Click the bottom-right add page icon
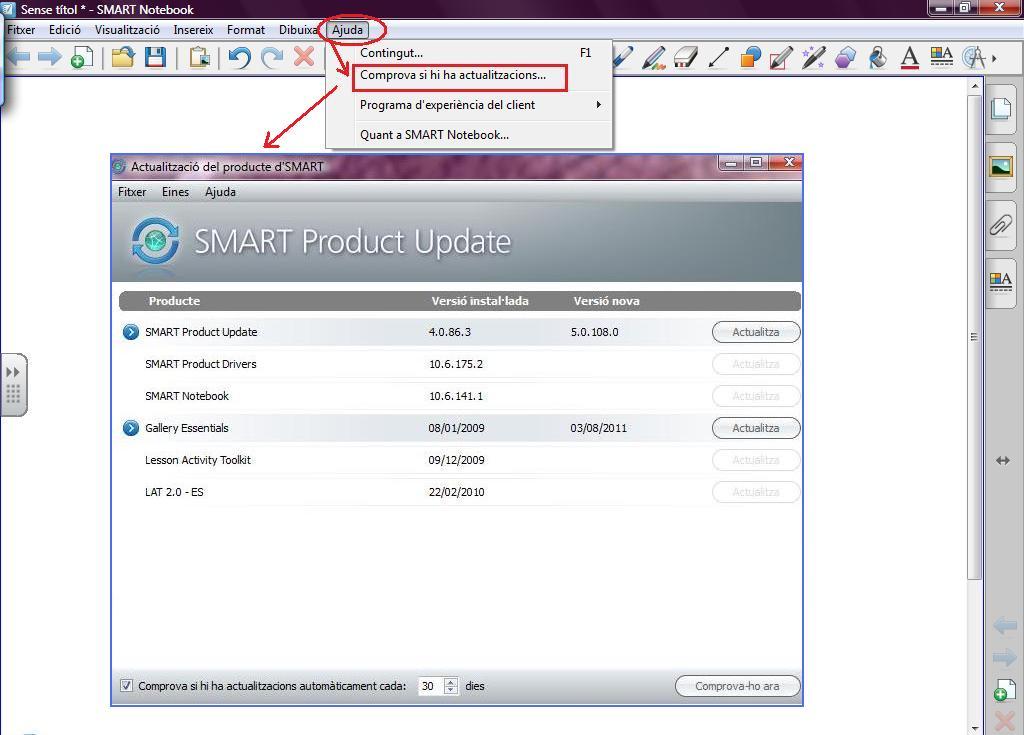 tap(1004, 690)
